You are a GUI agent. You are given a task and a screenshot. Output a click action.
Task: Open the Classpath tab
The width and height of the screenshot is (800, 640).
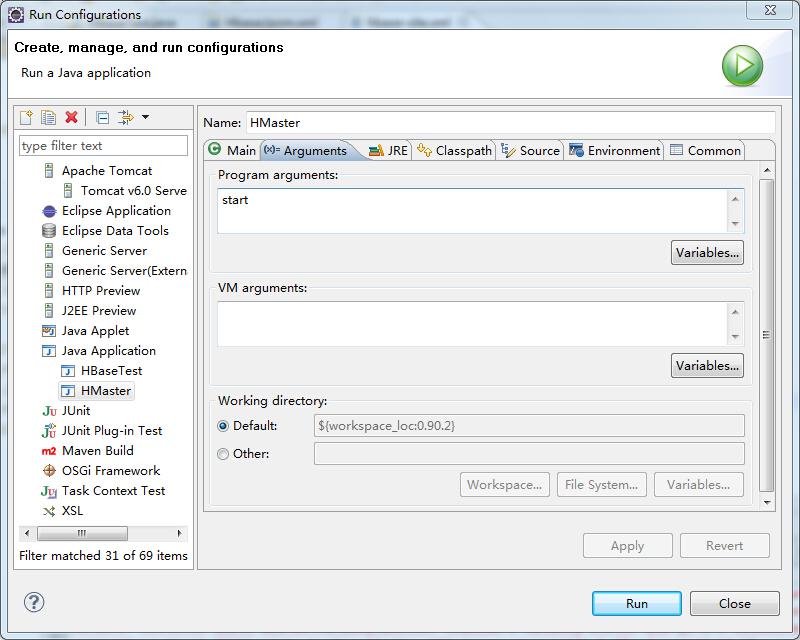point(454,150)
